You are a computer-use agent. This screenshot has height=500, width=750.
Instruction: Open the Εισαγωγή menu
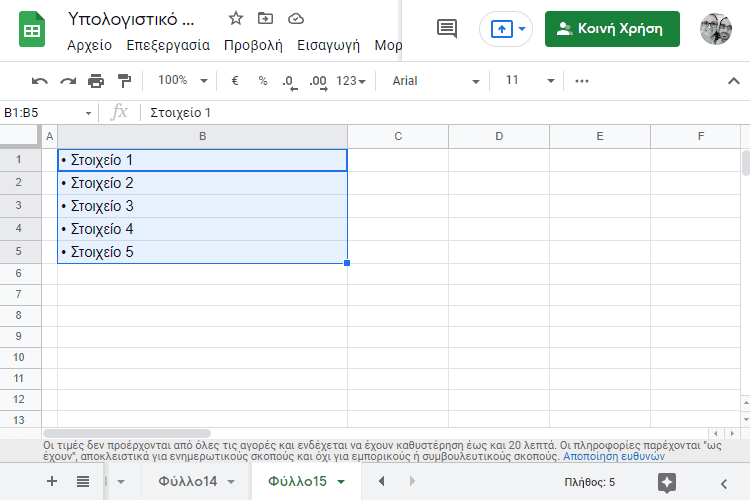328,45
